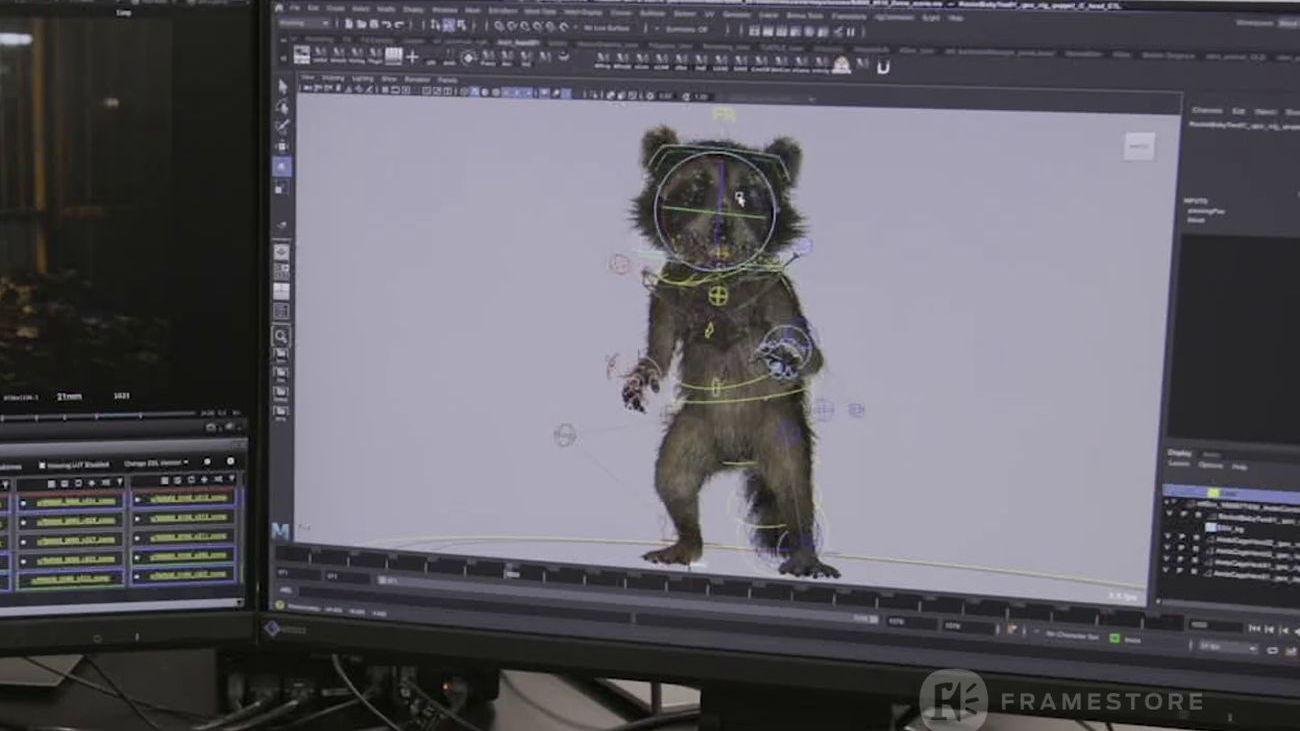Viewport: 1300px width, 731px height.
Task: Click the New Scene icon on status line
Action: tap(348, 25)
